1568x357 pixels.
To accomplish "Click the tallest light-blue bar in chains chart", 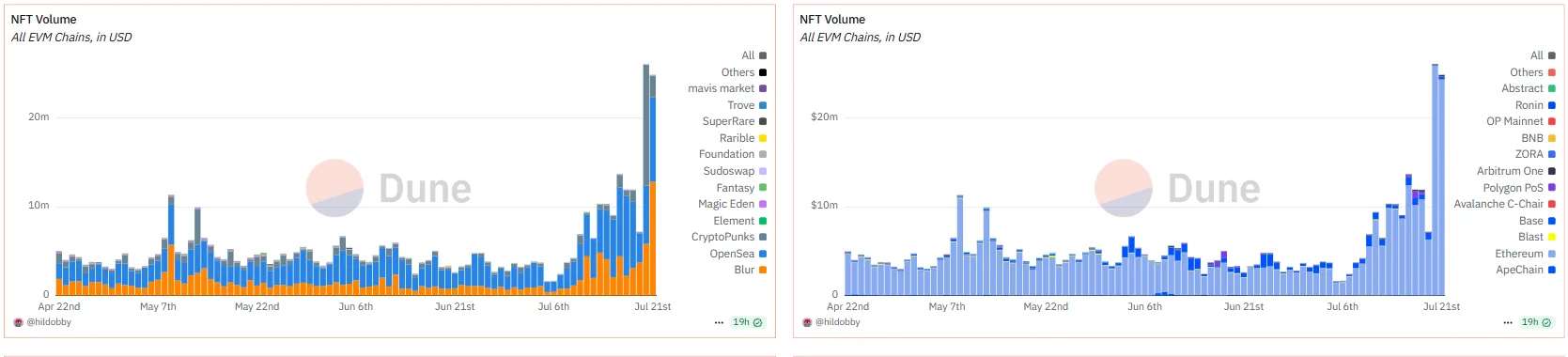I will pyautogui.click(x=1436, y=179).
